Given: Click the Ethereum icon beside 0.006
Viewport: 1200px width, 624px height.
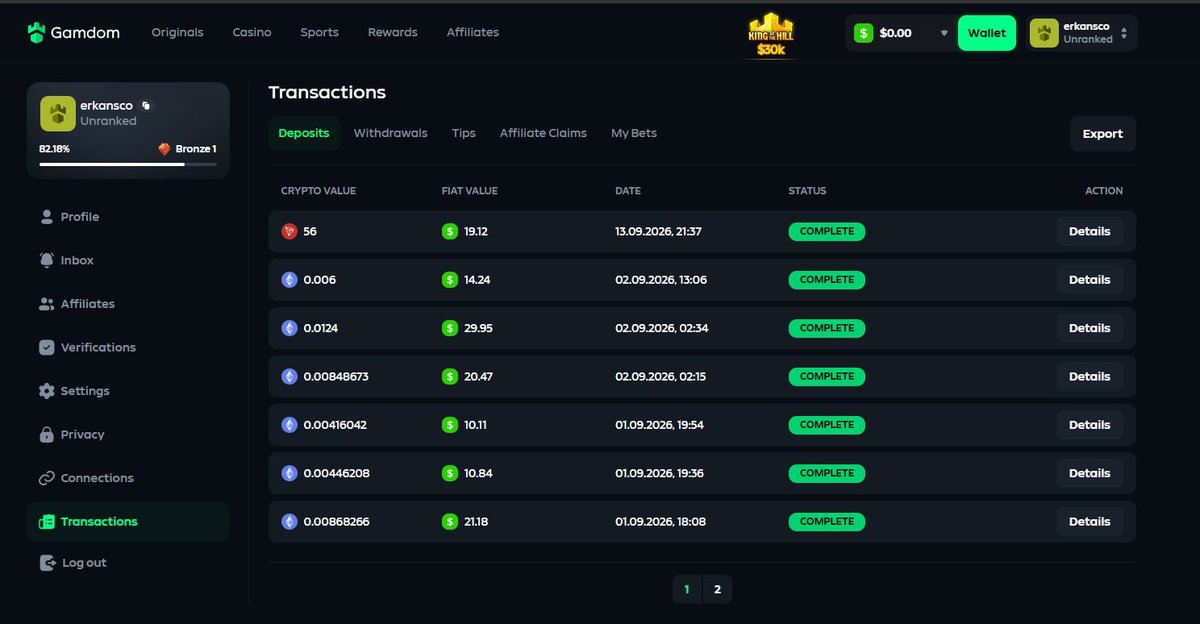Looking at the screenshot, I should (289, 280).
